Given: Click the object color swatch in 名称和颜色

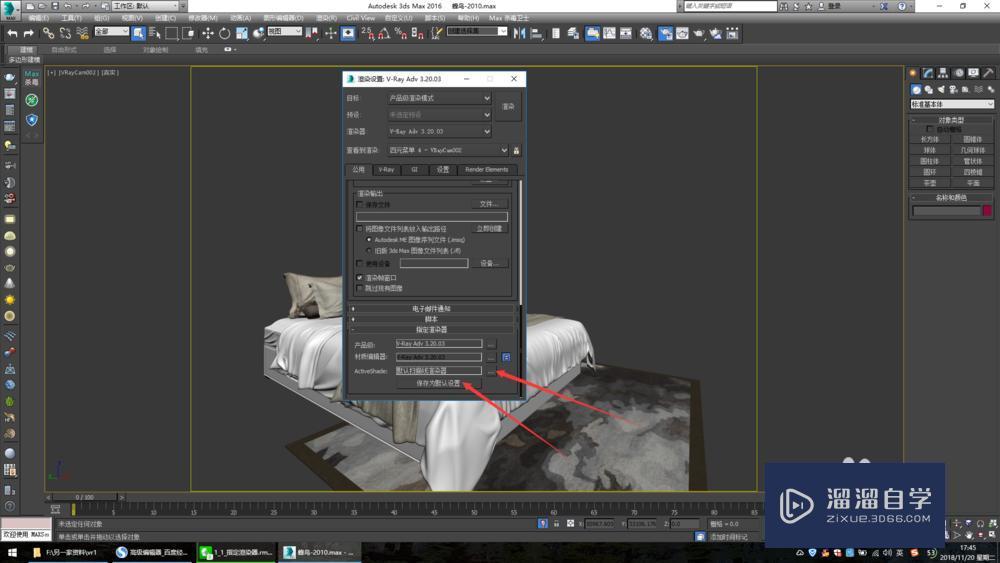Looking at the screenshot, I should pyautogui.click(x=987, y=211).
